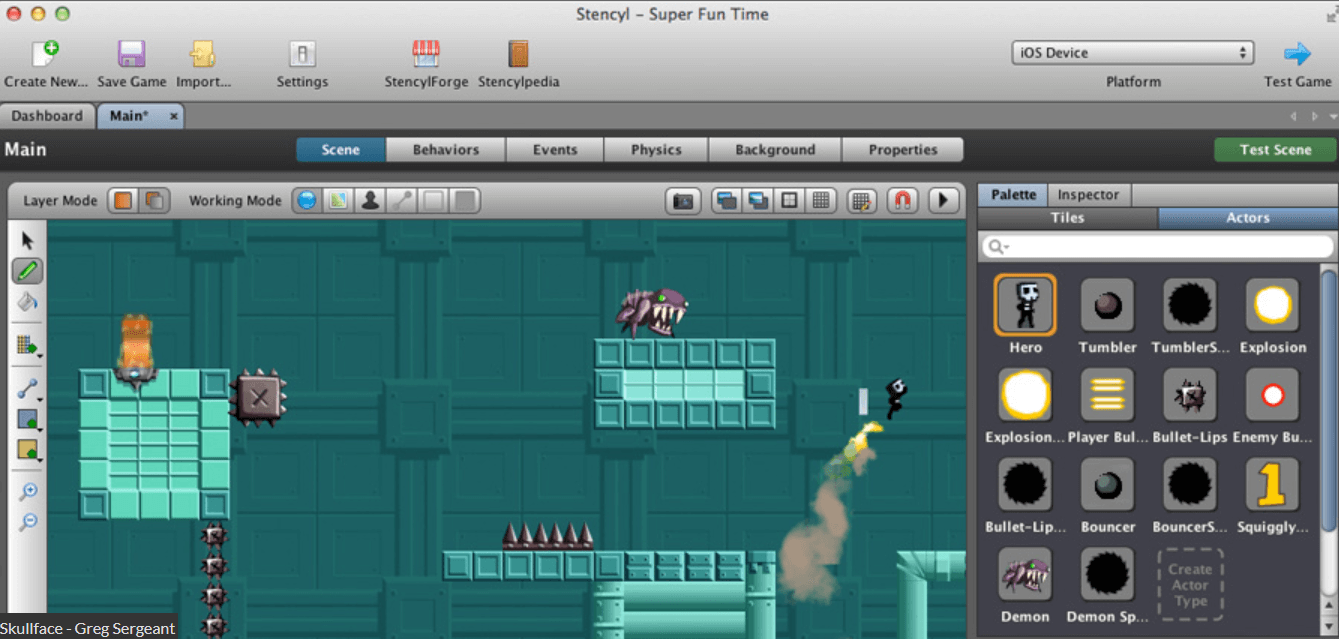1339x639 pixels.
Task: Click the Test Game blue arrow
Action: pos(1298,54)
